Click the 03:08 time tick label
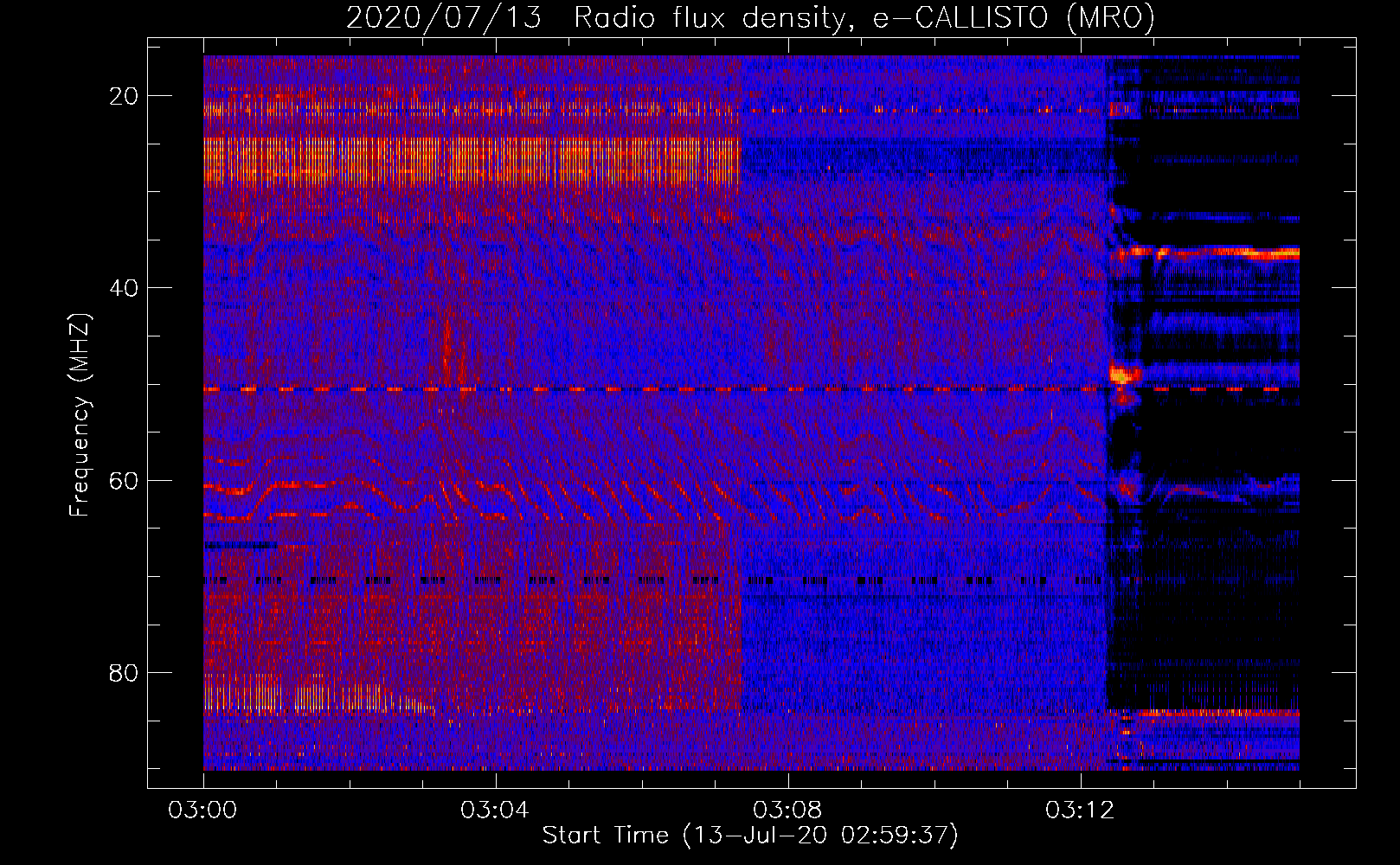The height and width of the screenshot is (865, 1400). 787,811
